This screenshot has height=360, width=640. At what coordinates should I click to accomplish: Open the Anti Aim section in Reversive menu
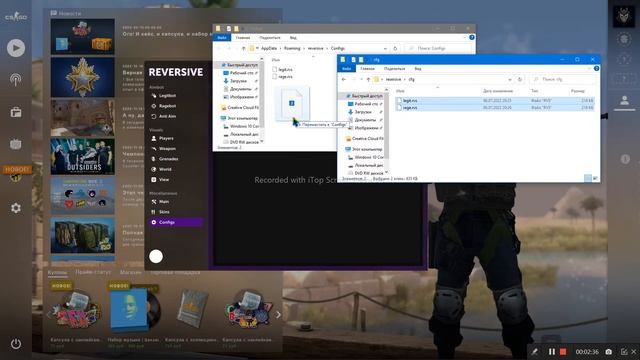pos(164,116)
